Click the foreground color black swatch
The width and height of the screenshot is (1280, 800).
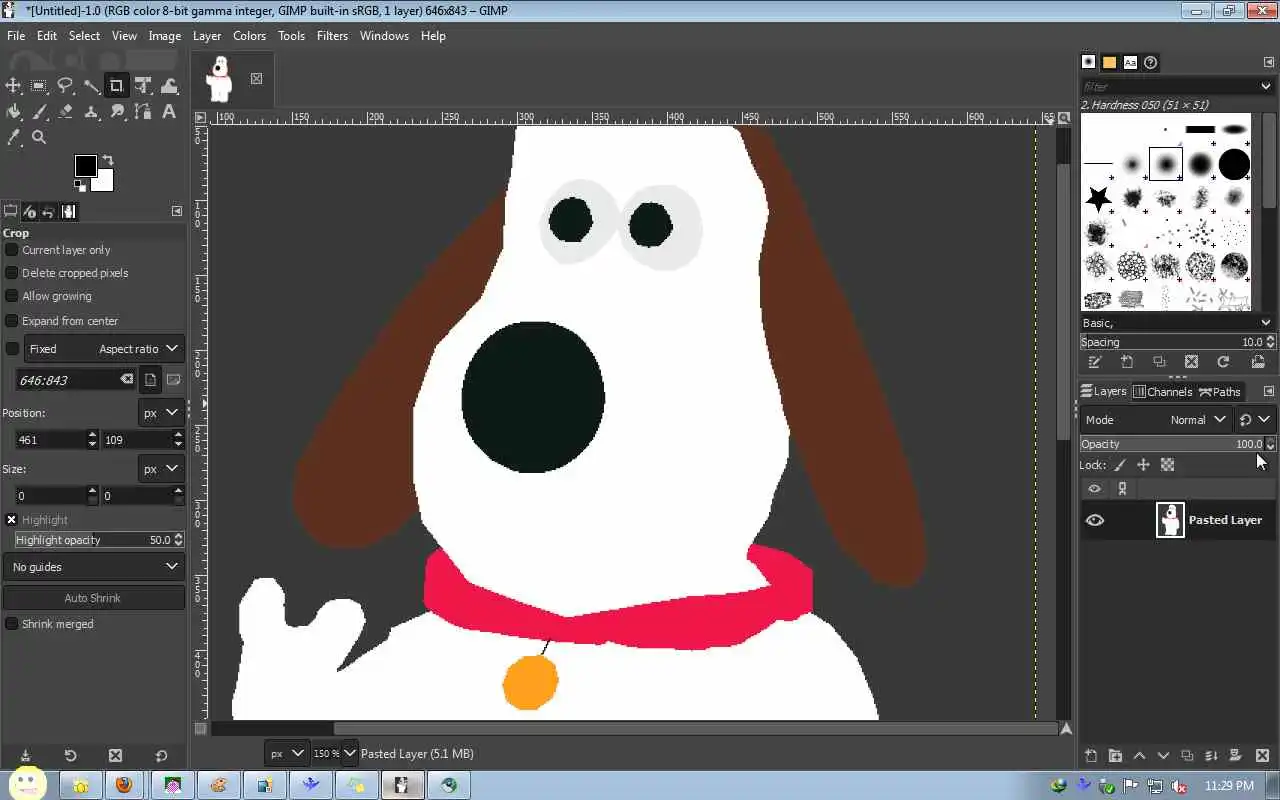click(x=85, y=165)
